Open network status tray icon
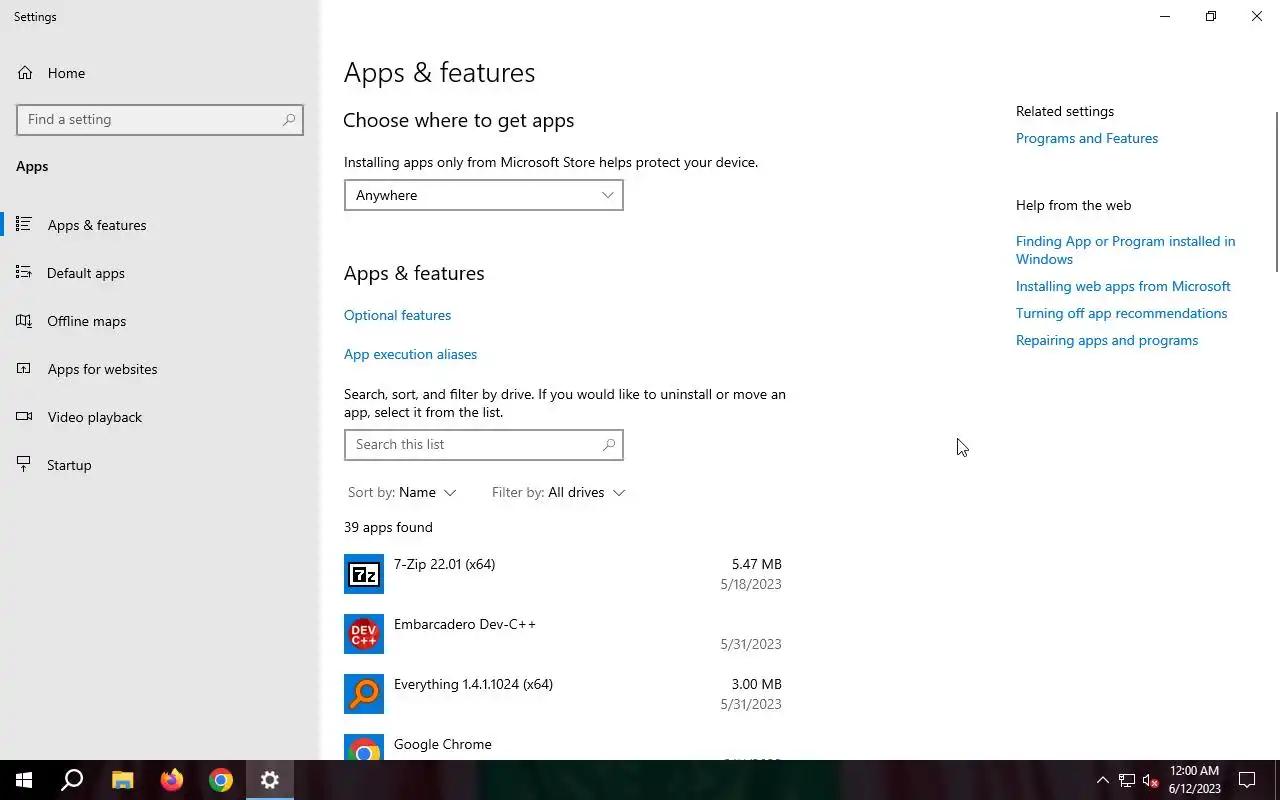Screen dimensions: 1280x800 click(1127, 780)
